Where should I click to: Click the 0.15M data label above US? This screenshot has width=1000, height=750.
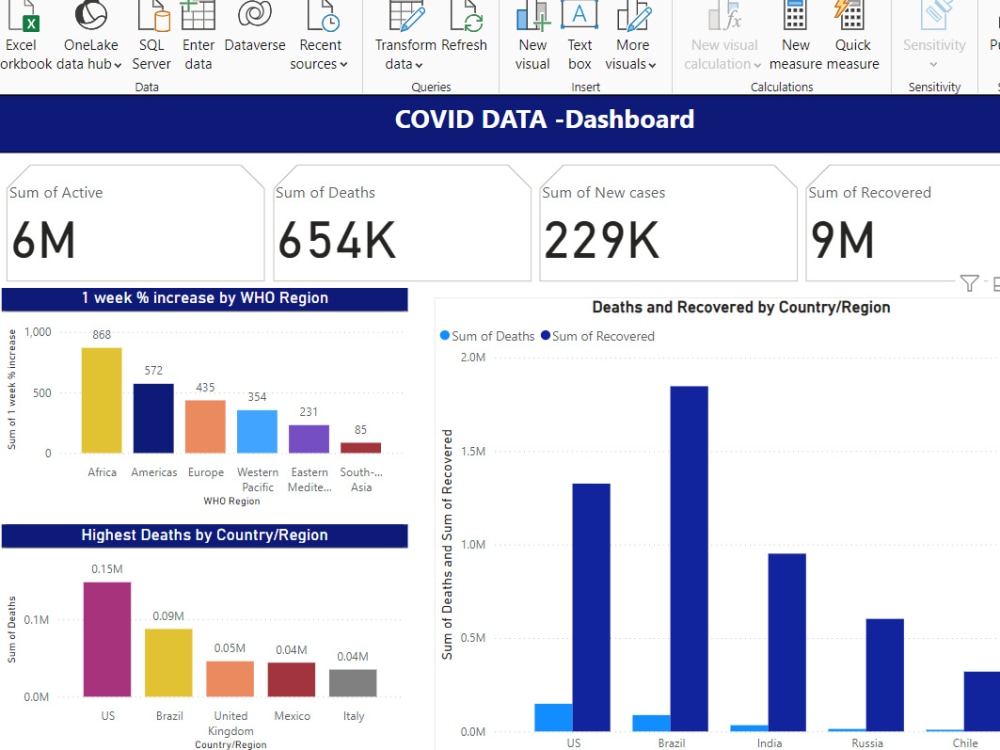click(x=107, y=569)
